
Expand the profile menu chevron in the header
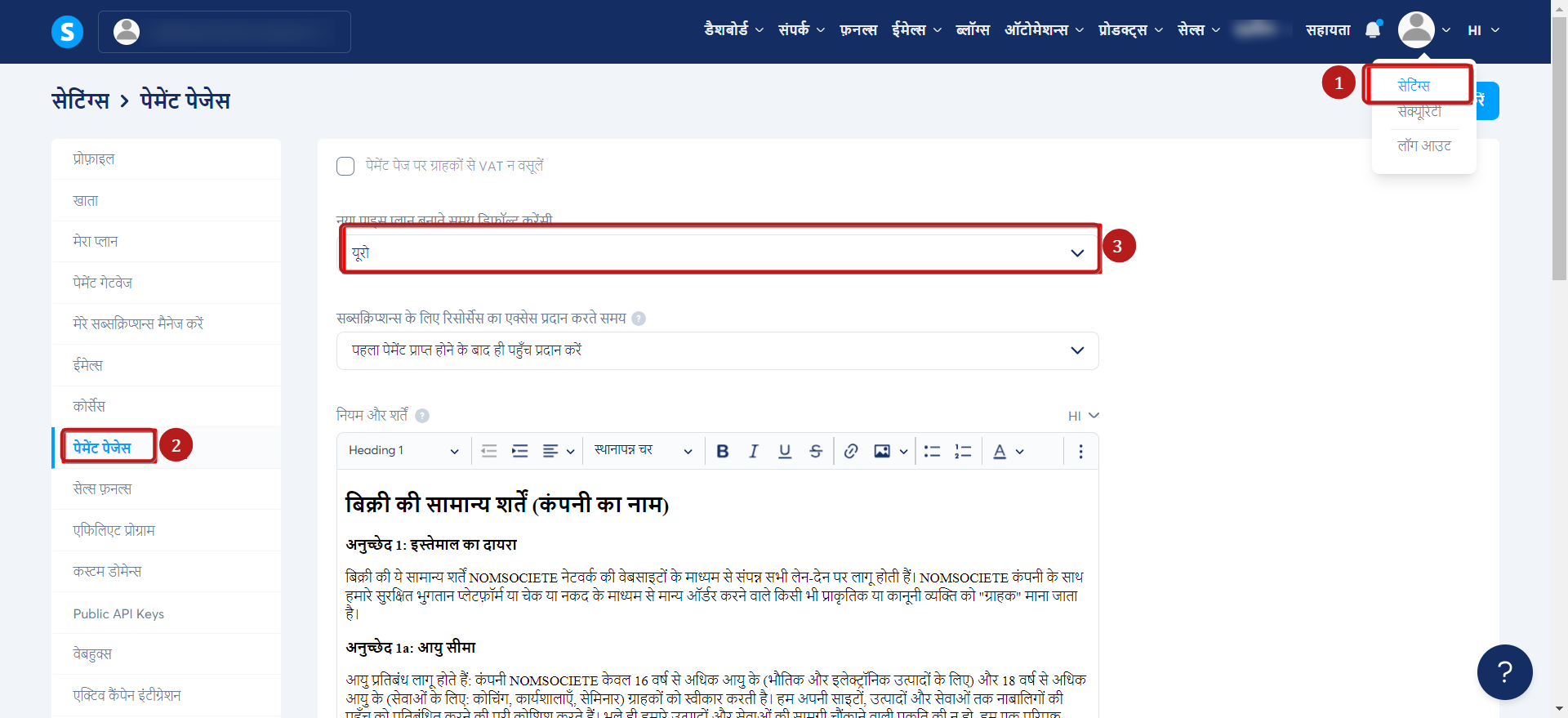[x=1446, y=30]
